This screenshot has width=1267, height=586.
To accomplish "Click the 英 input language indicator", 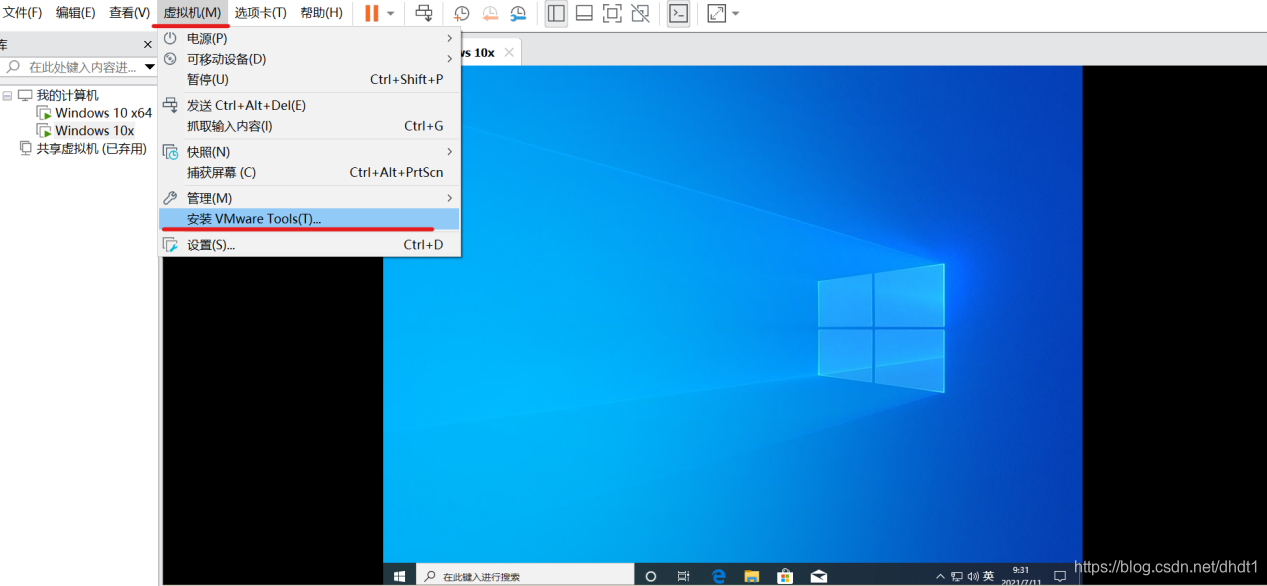I will point(988,577).
